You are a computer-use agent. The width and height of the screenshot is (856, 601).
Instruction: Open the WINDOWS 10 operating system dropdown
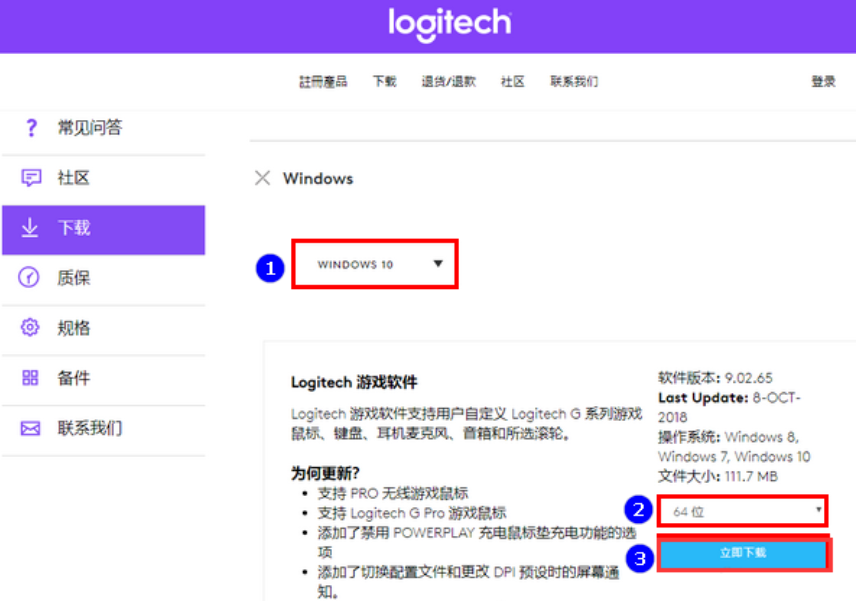click(375, 265)
